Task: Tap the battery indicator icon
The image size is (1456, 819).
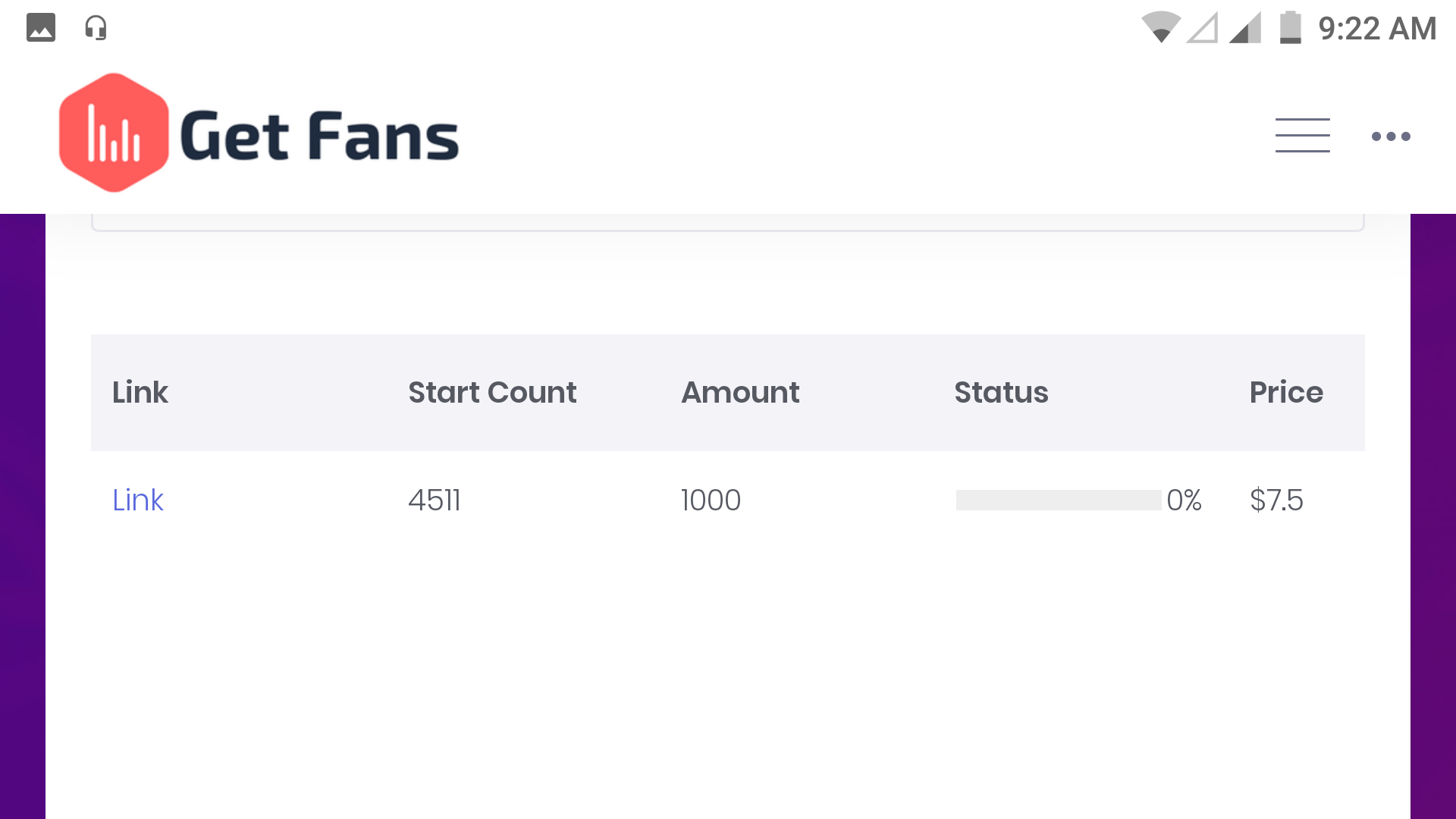Action: (1291, 27)
